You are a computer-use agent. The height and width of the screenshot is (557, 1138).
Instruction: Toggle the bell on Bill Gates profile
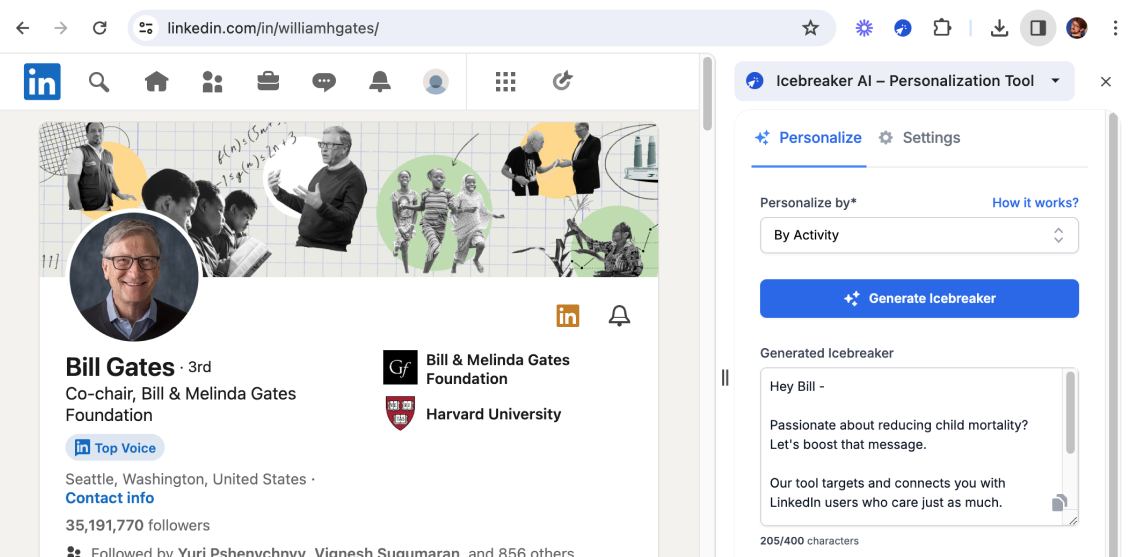[620, 316]
